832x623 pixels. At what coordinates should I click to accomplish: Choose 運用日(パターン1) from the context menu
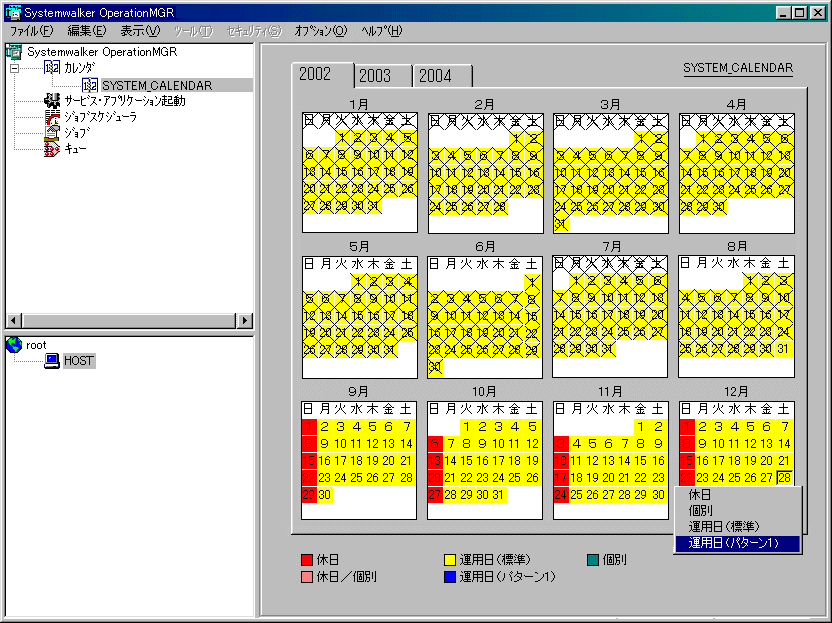737,543
